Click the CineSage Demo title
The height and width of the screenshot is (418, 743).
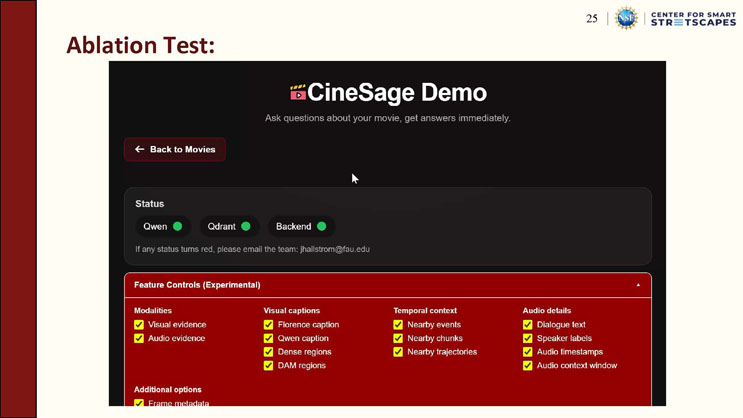pos(397,92)
